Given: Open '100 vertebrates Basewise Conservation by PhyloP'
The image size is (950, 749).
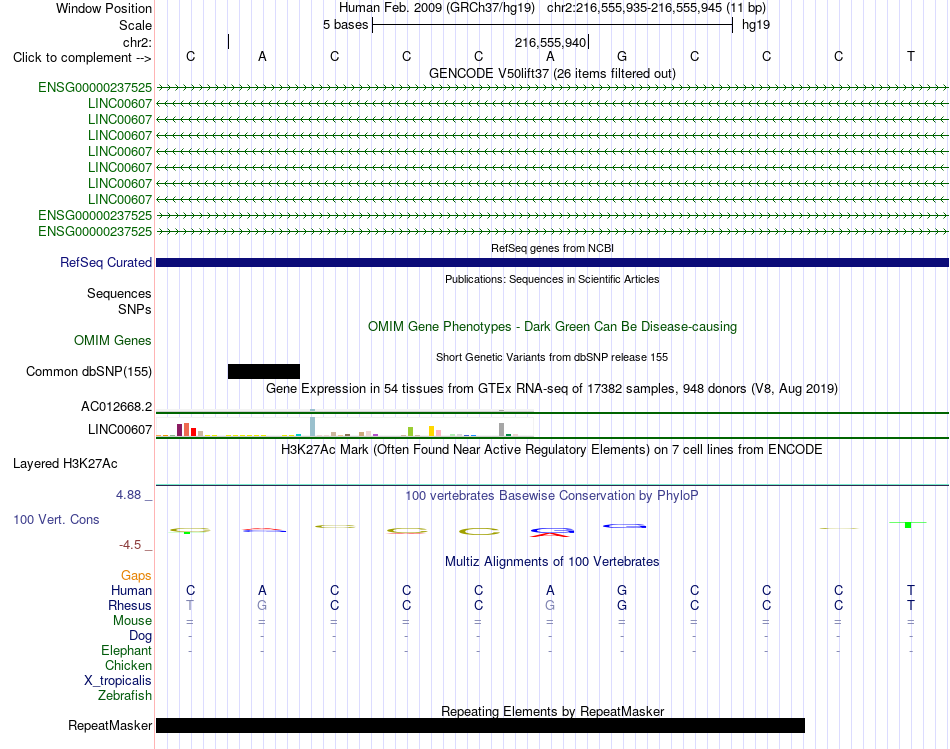Looking at the screenshot, I should tap(552, 496).
